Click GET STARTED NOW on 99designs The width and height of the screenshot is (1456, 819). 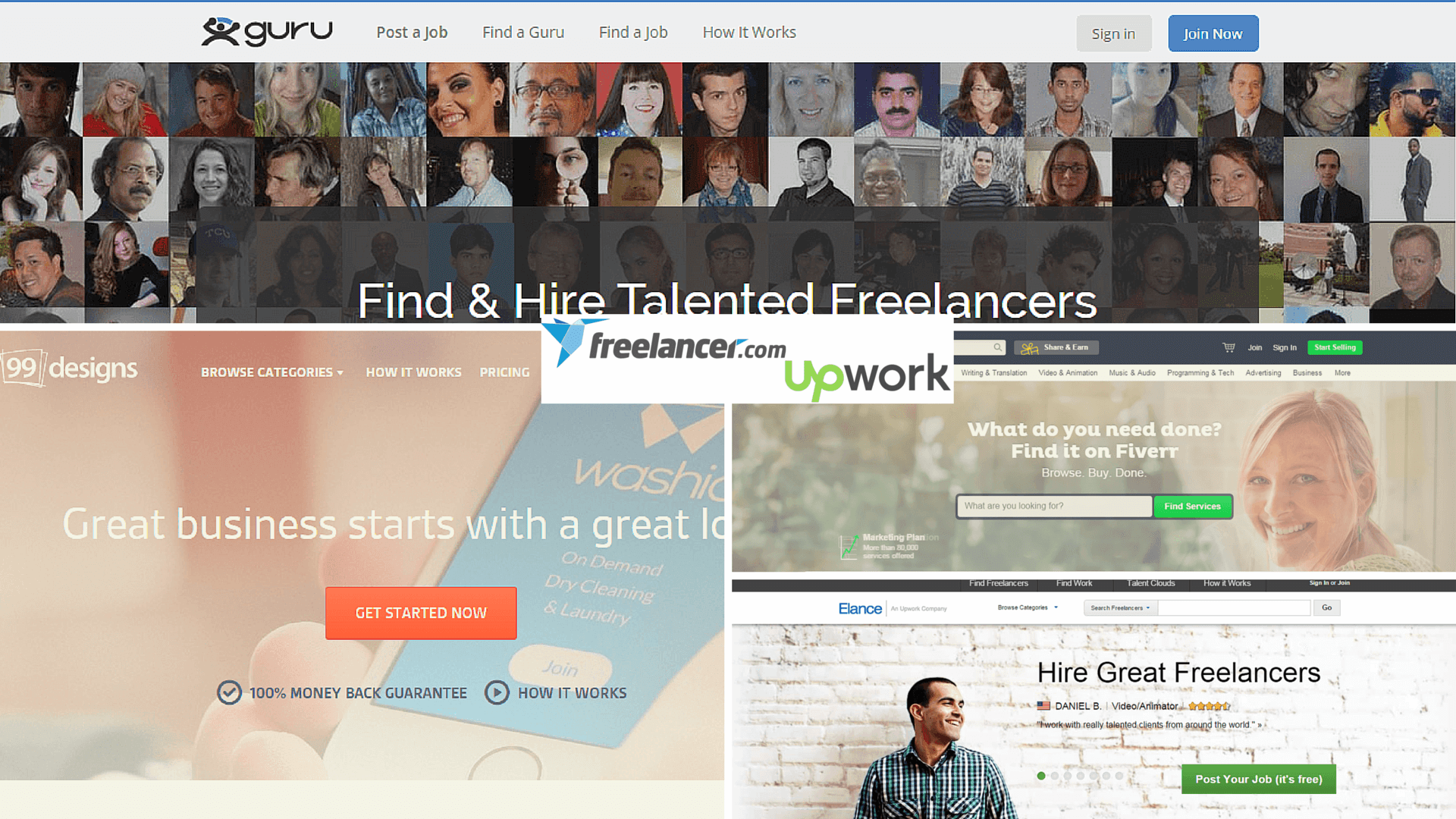tap(421, 612)
